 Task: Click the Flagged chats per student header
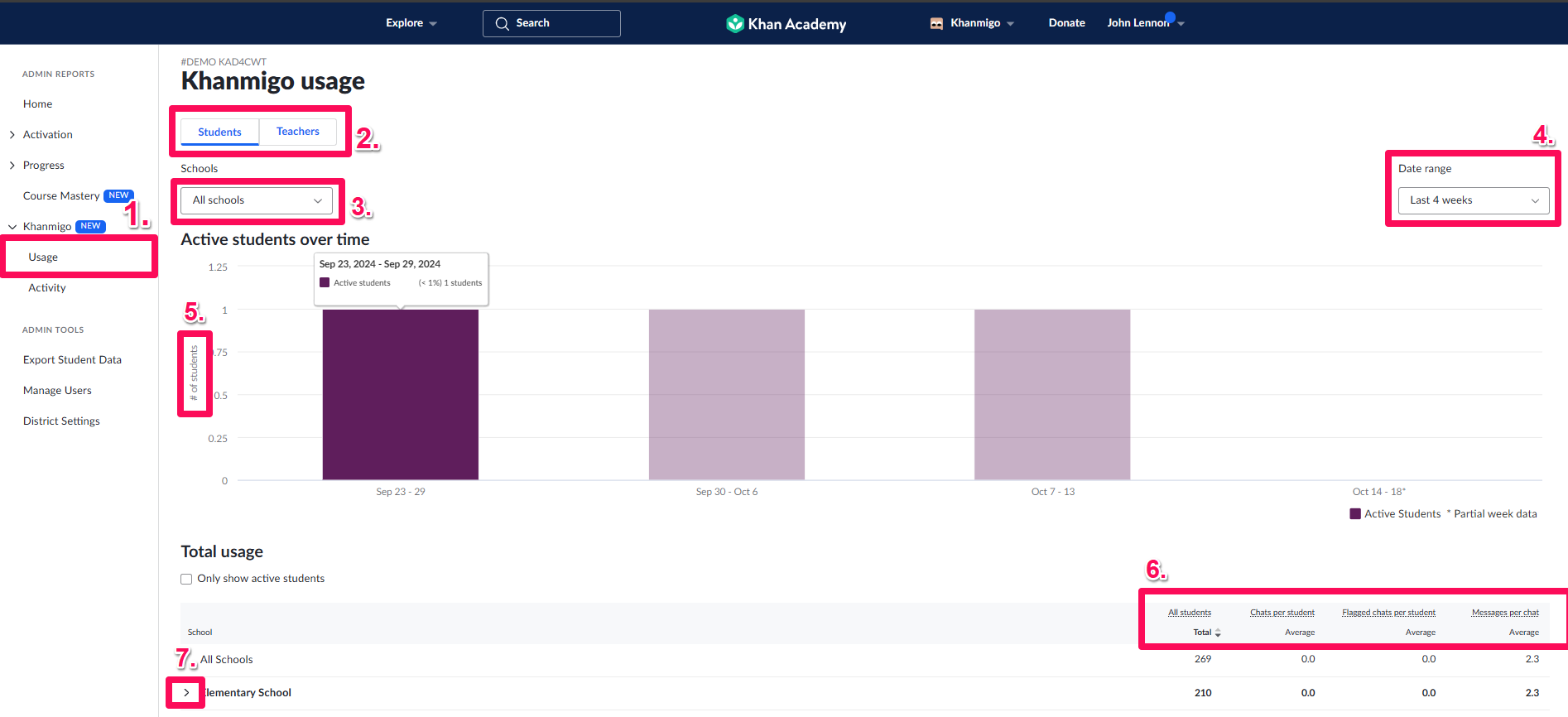1388,613
